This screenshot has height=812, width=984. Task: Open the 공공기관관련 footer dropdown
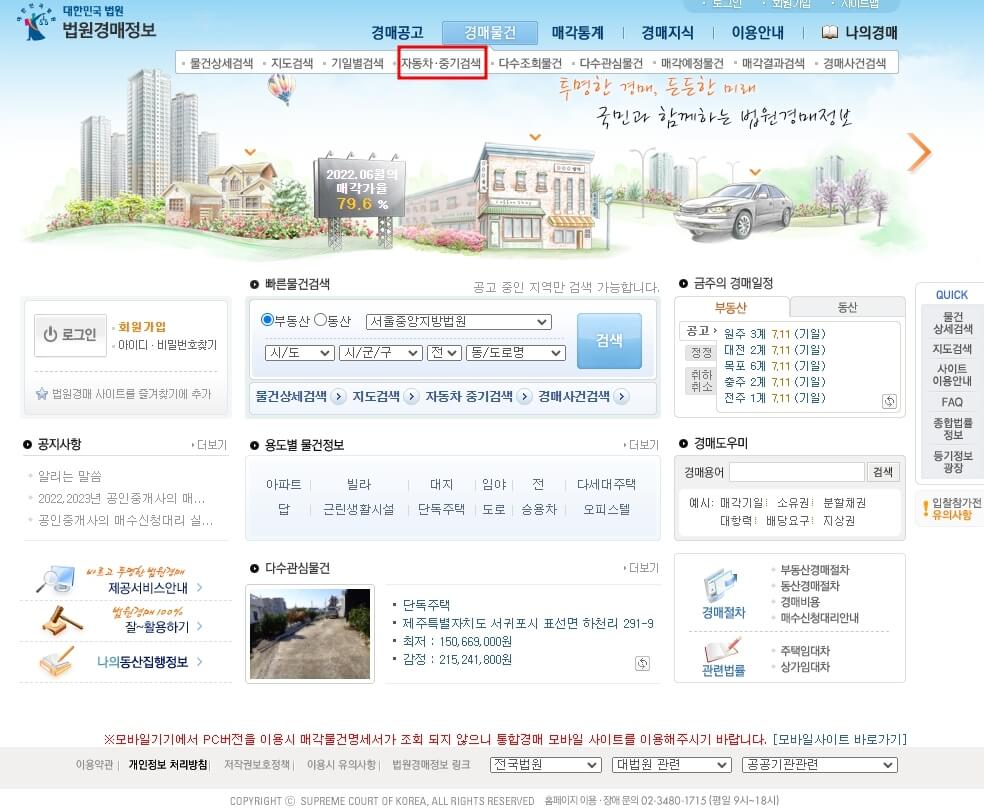pyautogui.click(x=820, y=764)
